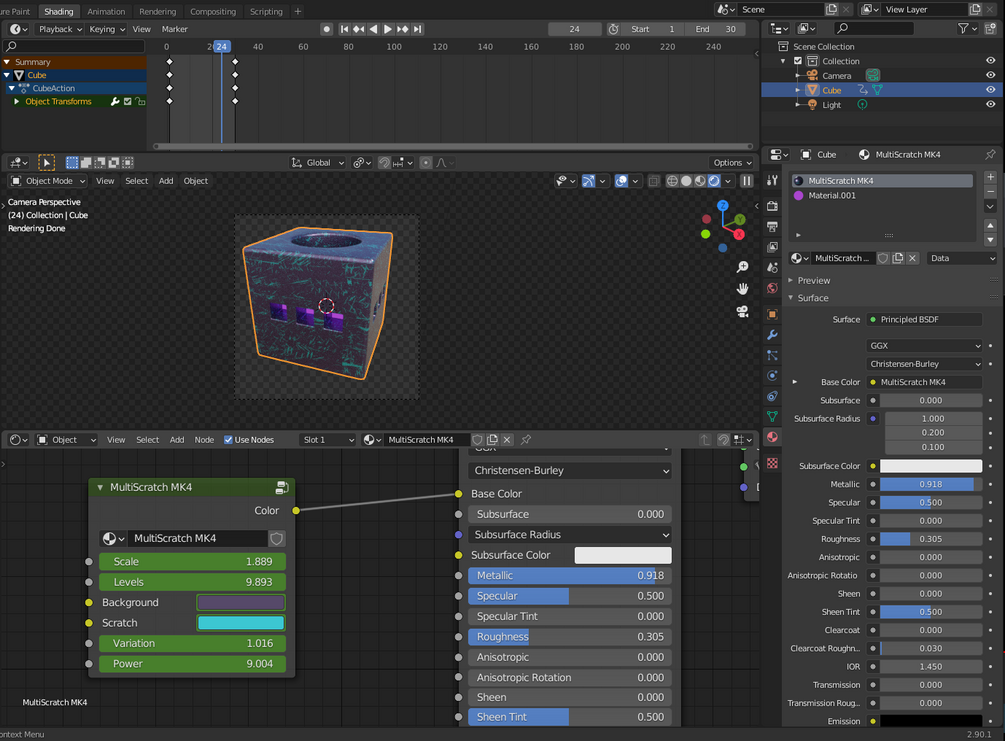
Task: Toggle X-ray viewport display
Action: pyautogui.click(x=653, y=181)
